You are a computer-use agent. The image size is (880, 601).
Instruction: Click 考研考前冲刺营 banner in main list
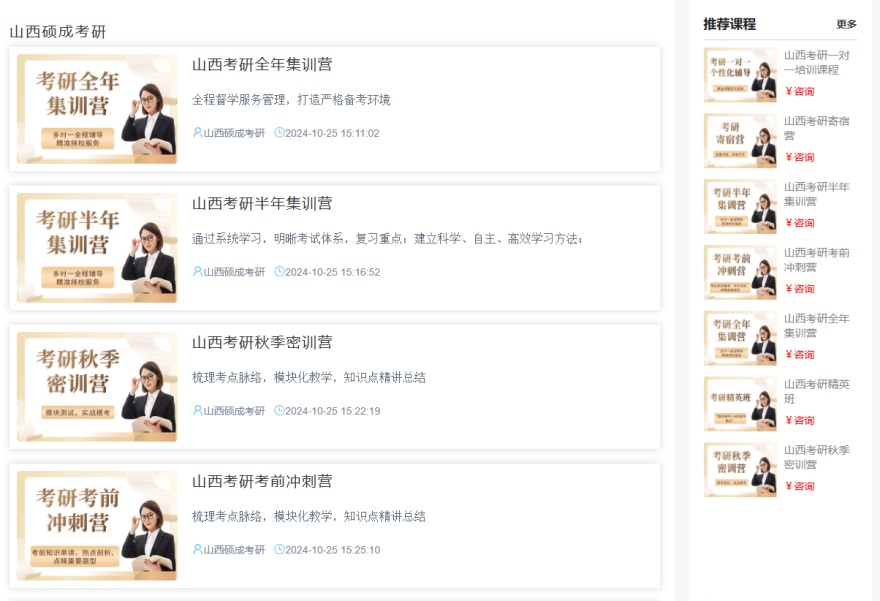97,526
